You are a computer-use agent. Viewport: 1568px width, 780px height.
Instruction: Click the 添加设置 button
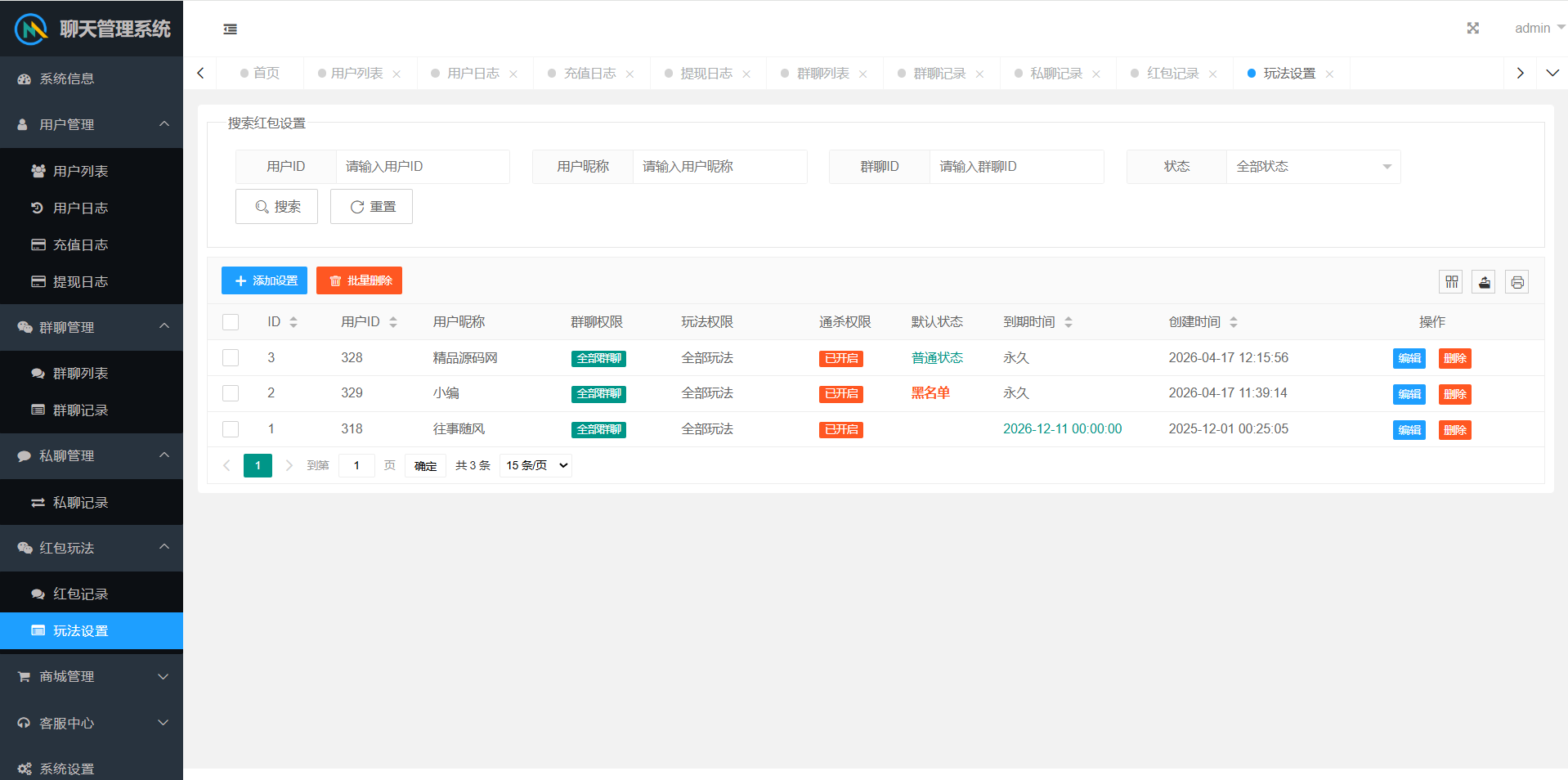coord(264,280)
